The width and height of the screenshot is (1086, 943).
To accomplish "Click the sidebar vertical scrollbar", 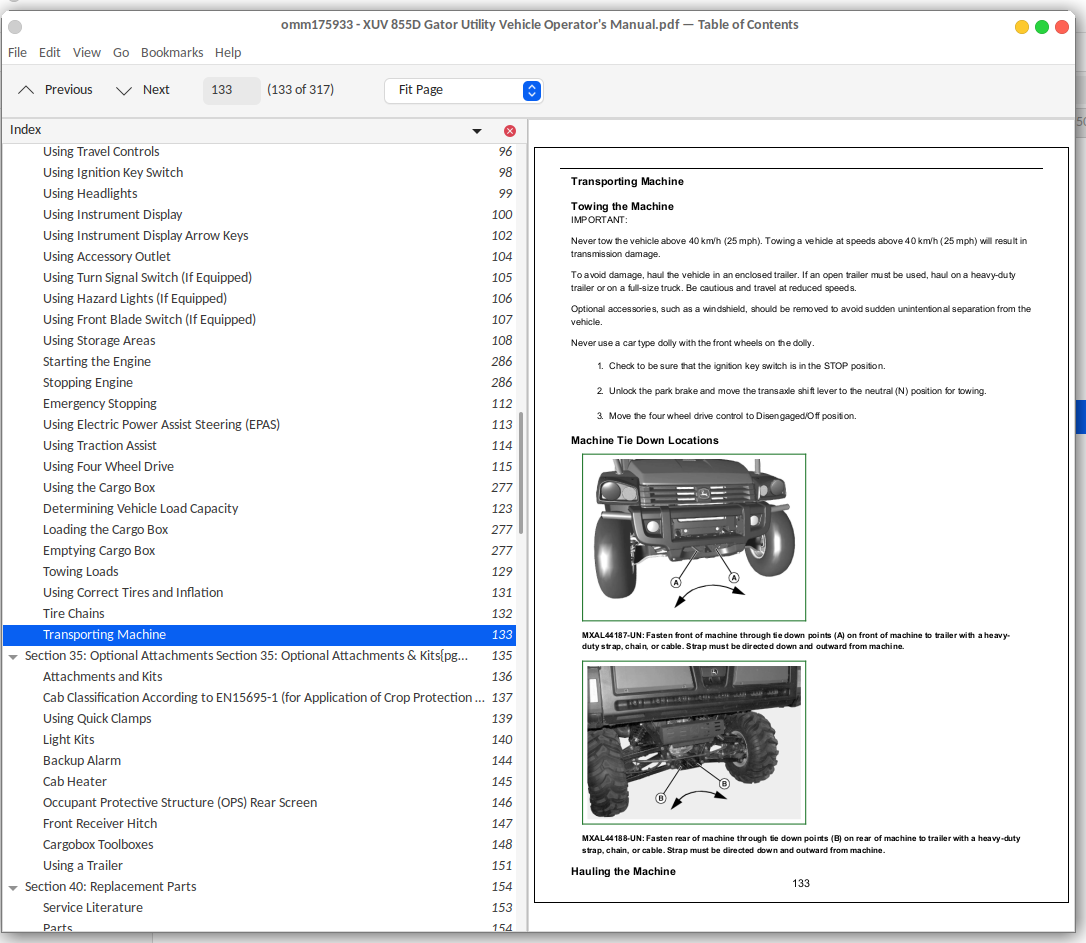I will [x=519, y=470].
